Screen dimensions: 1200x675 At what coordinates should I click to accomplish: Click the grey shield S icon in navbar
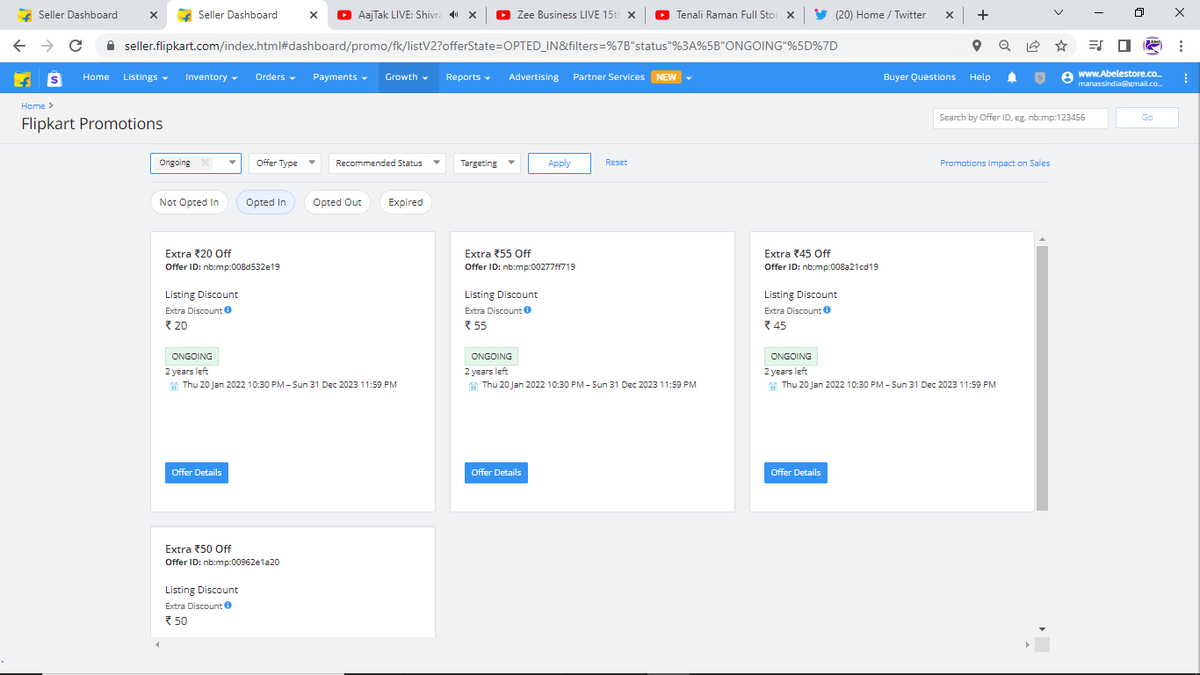click(1039, 77)
